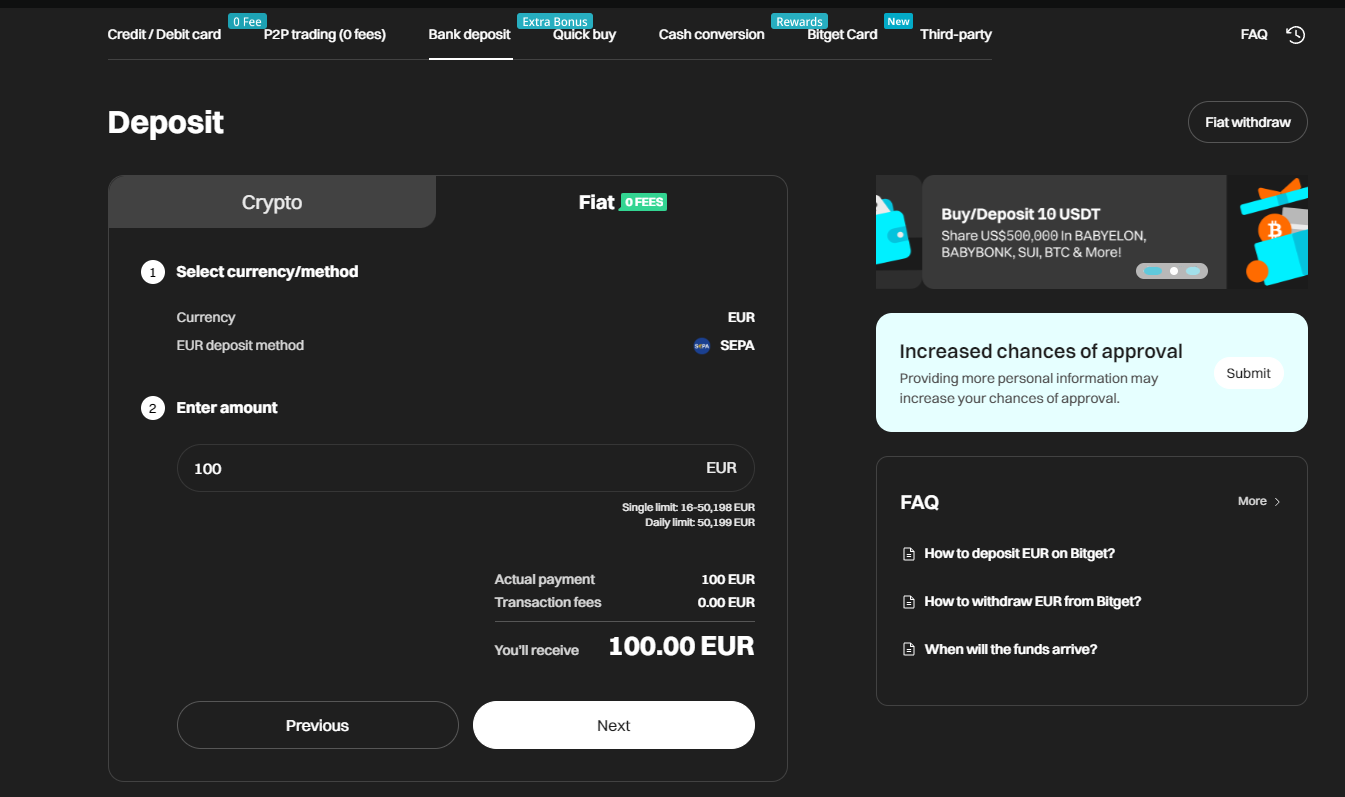Switch to P2P trading (0 fees) tab

click(x=325, y=35)
